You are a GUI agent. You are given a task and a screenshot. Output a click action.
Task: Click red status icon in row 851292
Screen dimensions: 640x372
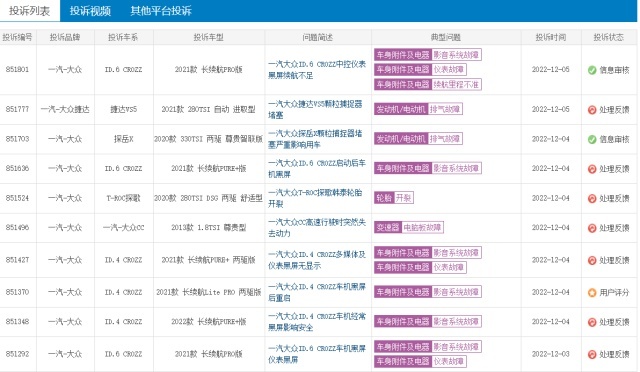coord(592,354)
